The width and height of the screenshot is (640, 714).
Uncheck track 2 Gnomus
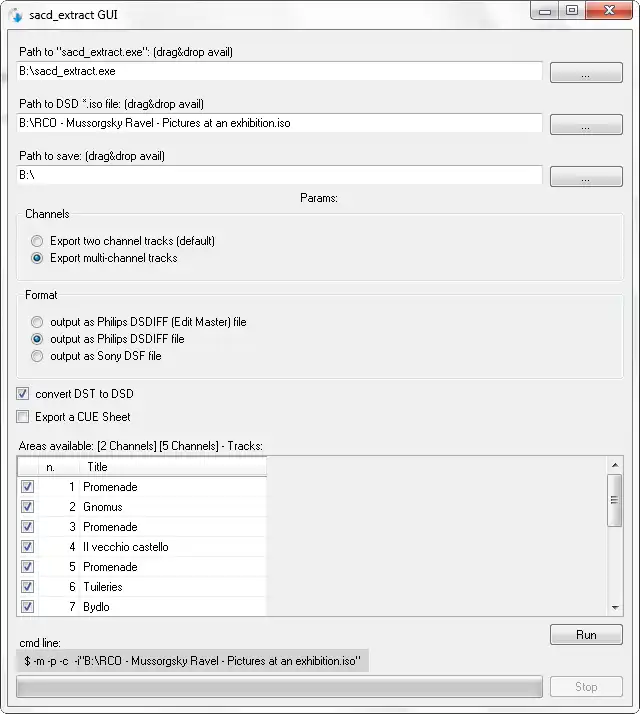[x=27, y=507]
